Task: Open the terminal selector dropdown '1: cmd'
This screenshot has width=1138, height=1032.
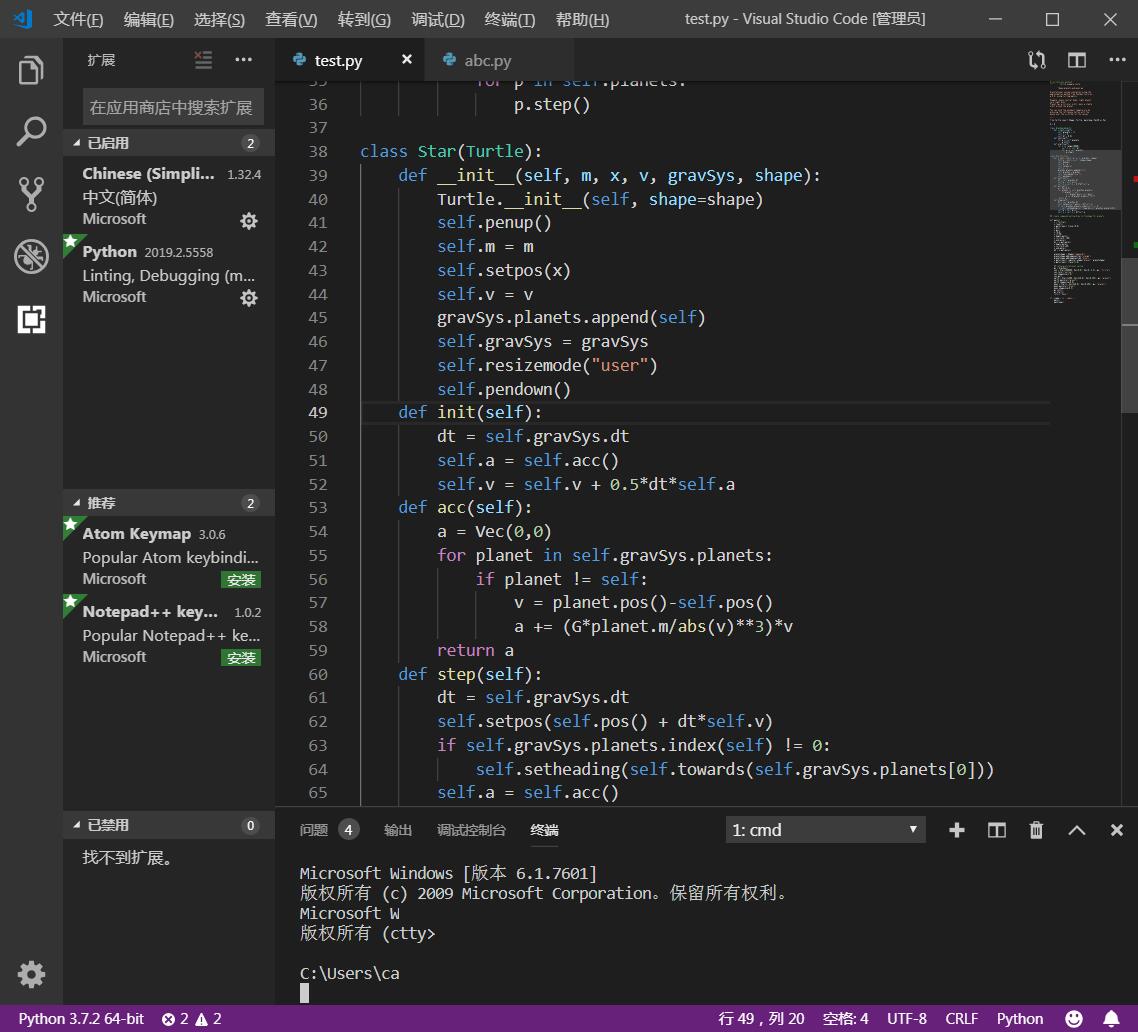Action: point(825,830)
